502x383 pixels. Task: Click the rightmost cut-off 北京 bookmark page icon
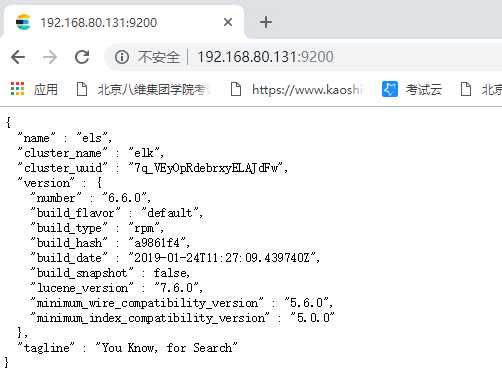[466, 89]
